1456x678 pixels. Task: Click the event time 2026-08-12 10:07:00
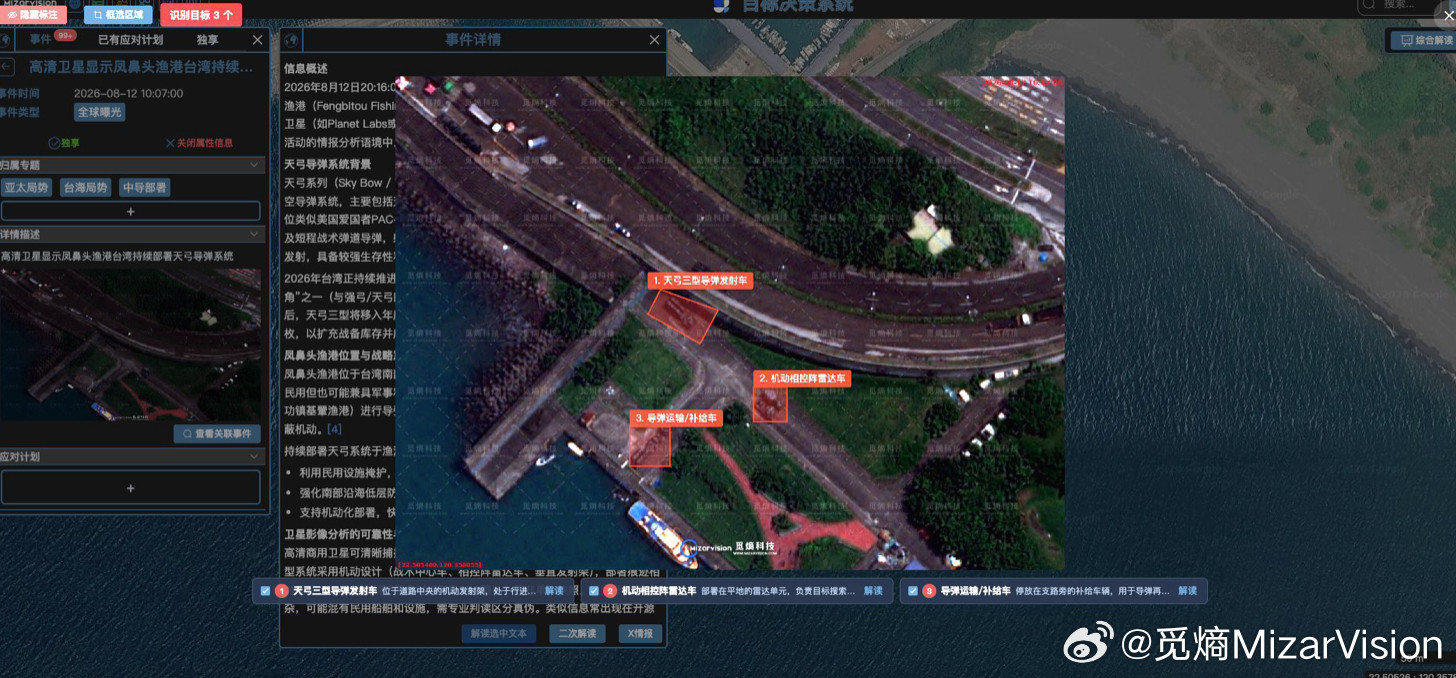[129, 93]
